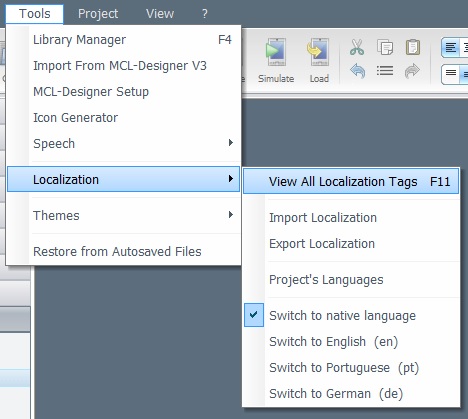This screenshot has width=468, height=419.
Task: Open the Project menu
Action: click(x=98, y=14)
